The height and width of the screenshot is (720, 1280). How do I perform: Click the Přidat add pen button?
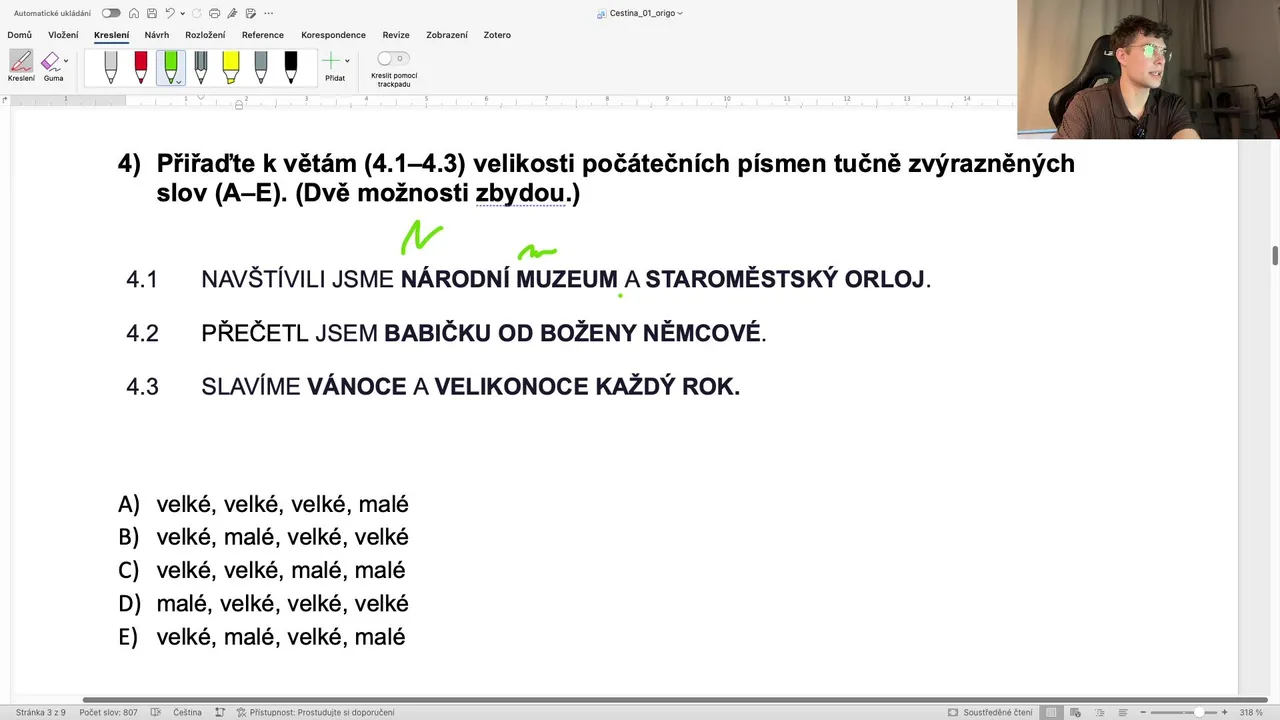click(x=332, y=66)
